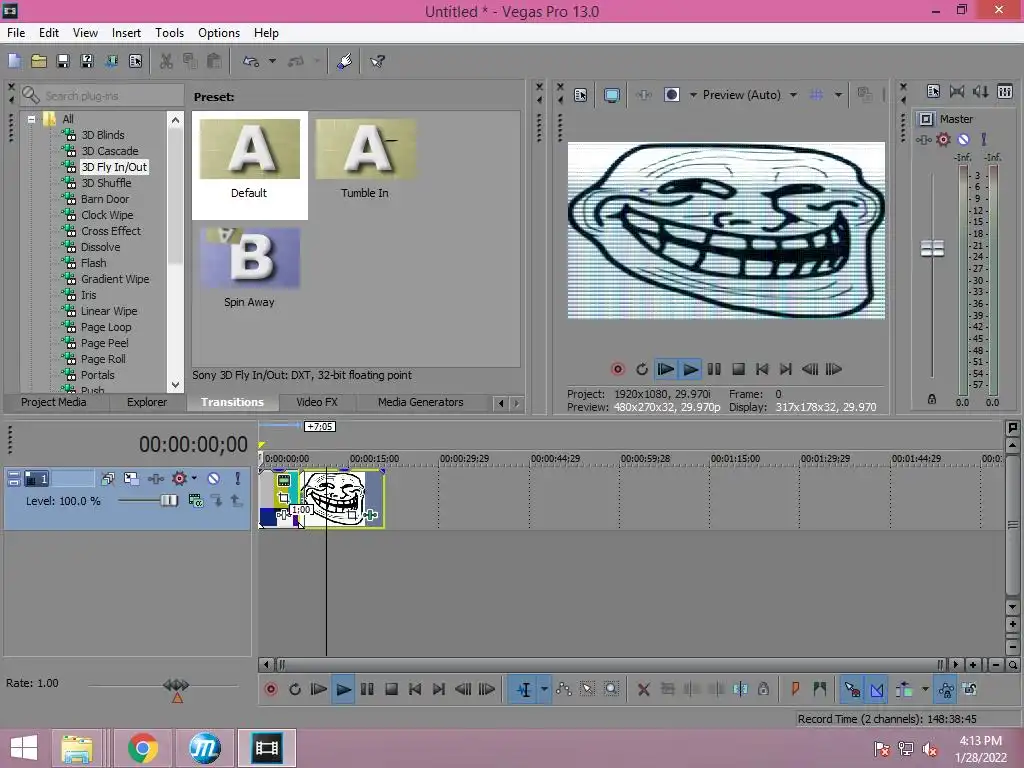The height and width of the screenshot is (768, 1024).
Task: Click the Open folder icon in toolbar
Action: 39,61
